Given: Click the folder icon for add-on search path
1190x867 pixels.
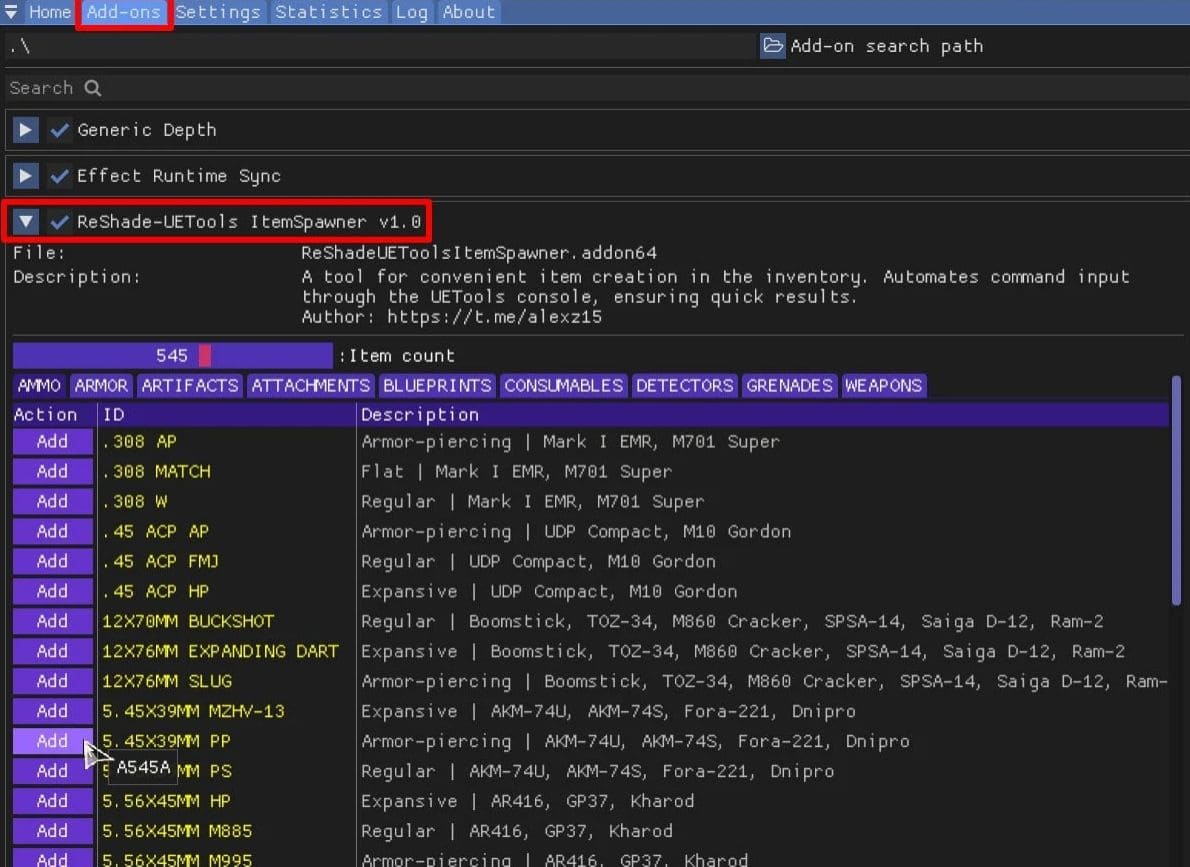Looking at the screenshot, I should [772, 46].
